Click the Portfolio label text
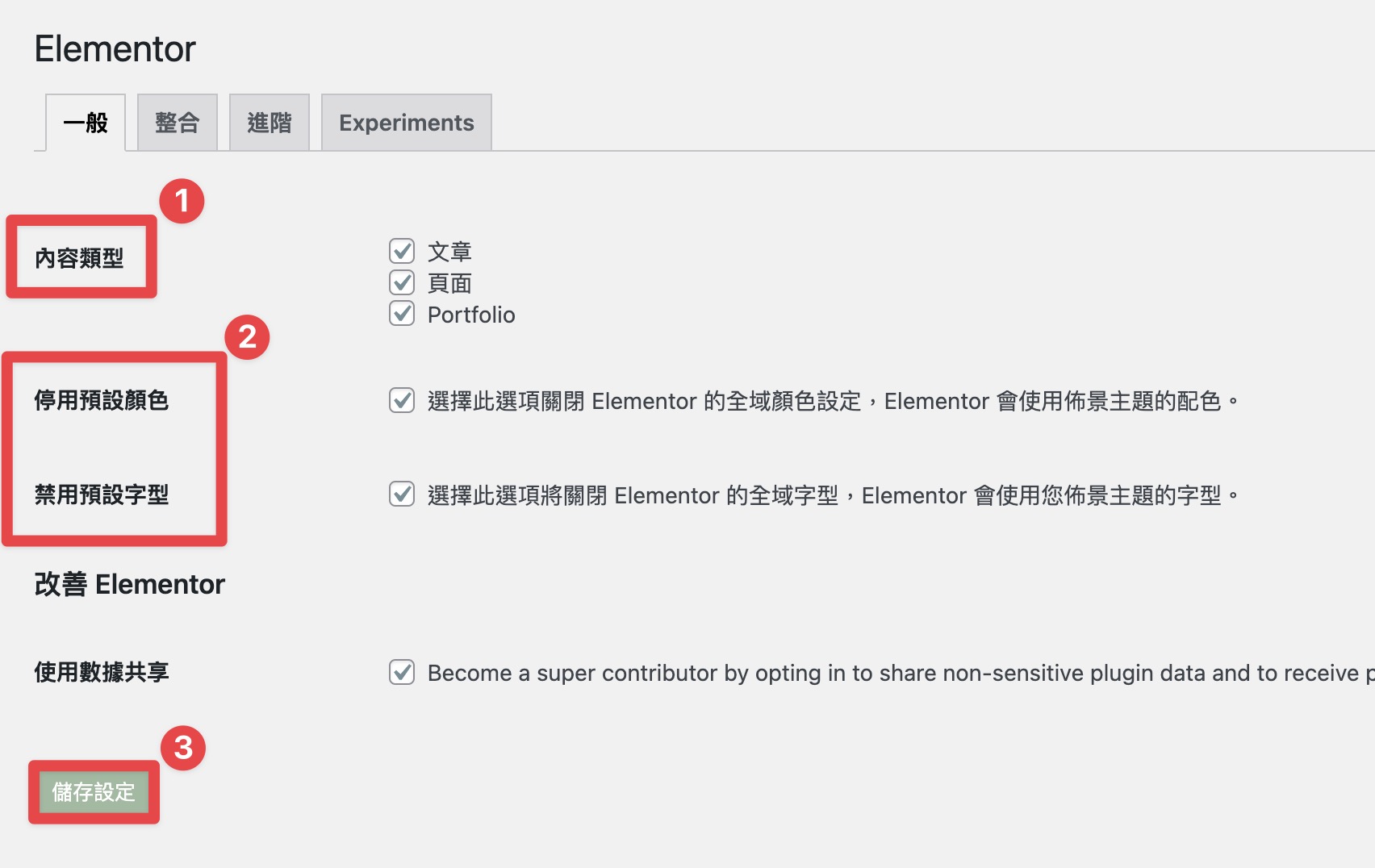Image resolution: width=1375 pixels, height=868 pixels. coord(471,315)
